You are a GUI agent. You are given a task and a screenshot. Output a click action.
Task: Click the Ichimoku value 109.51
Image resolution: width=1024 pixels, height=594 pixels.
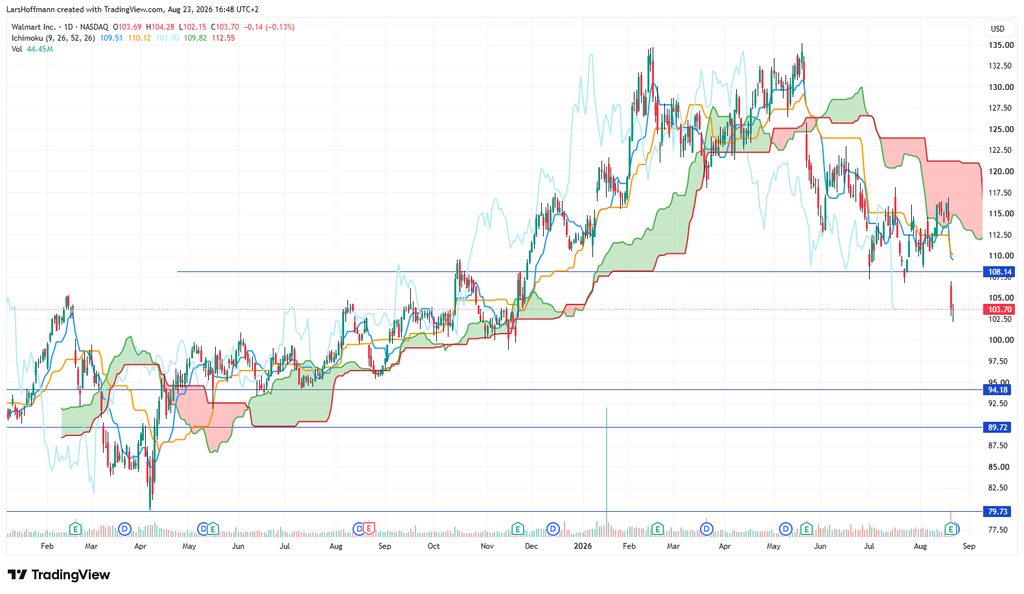111,38
